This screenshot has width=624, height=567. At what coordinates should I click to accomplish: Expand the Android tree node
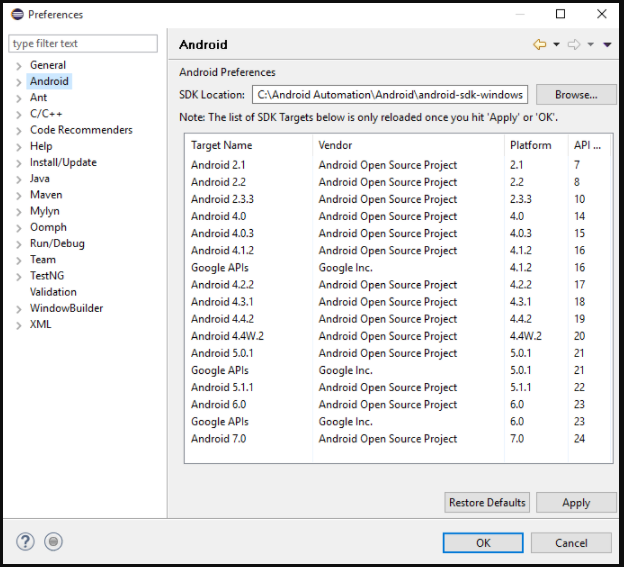19,82
